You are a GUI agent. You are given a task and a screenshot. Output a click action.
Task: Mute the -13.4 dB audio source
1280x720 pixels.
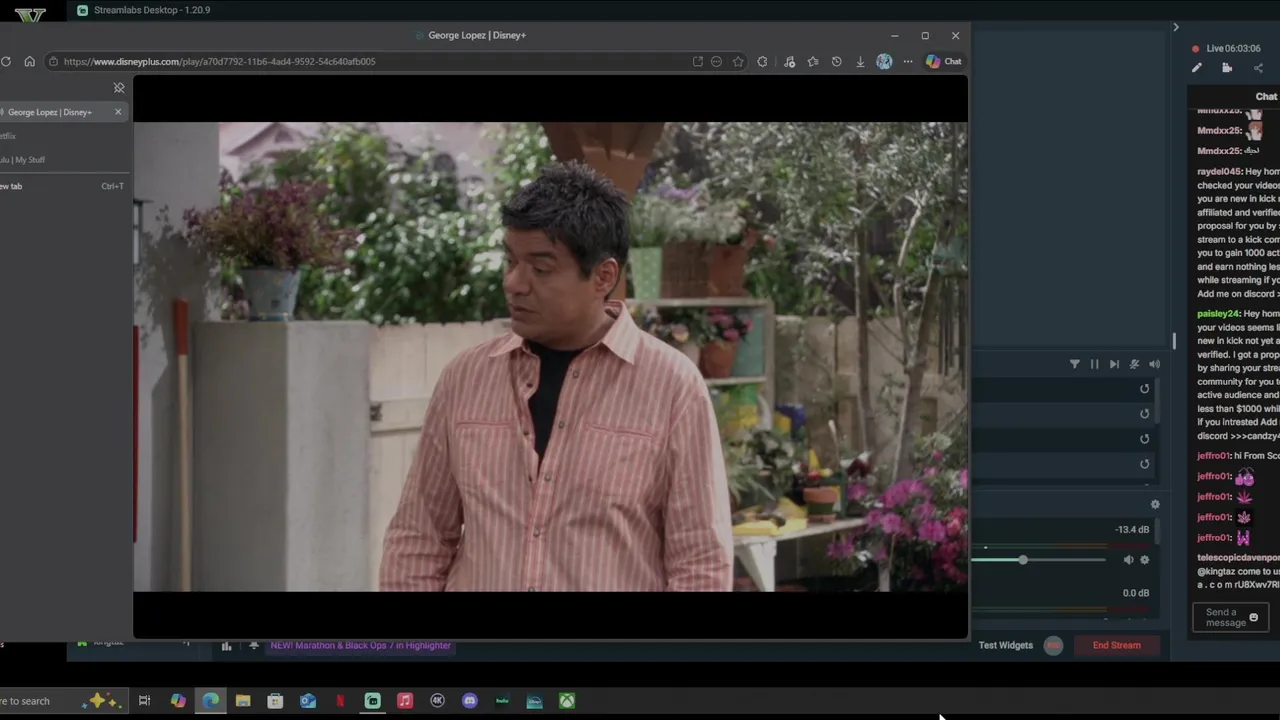[x=1128, y=560]
